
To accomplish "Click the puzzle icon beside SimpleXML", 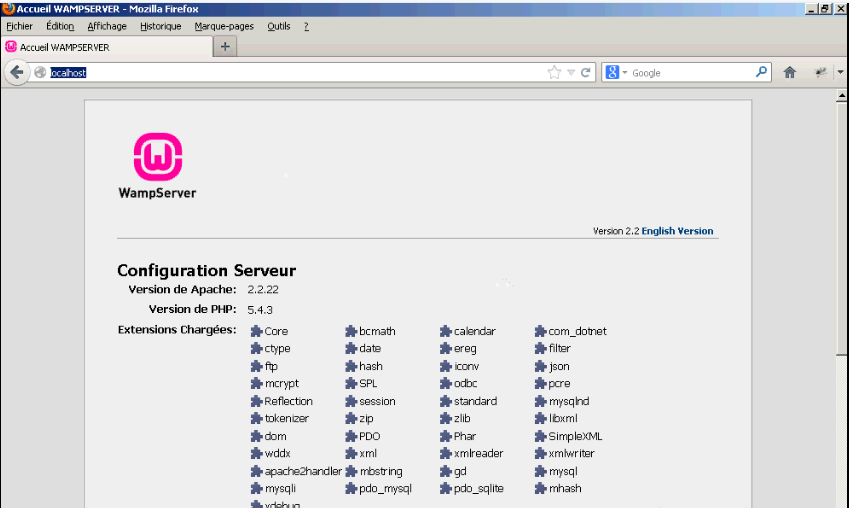I will click(540, 436).
